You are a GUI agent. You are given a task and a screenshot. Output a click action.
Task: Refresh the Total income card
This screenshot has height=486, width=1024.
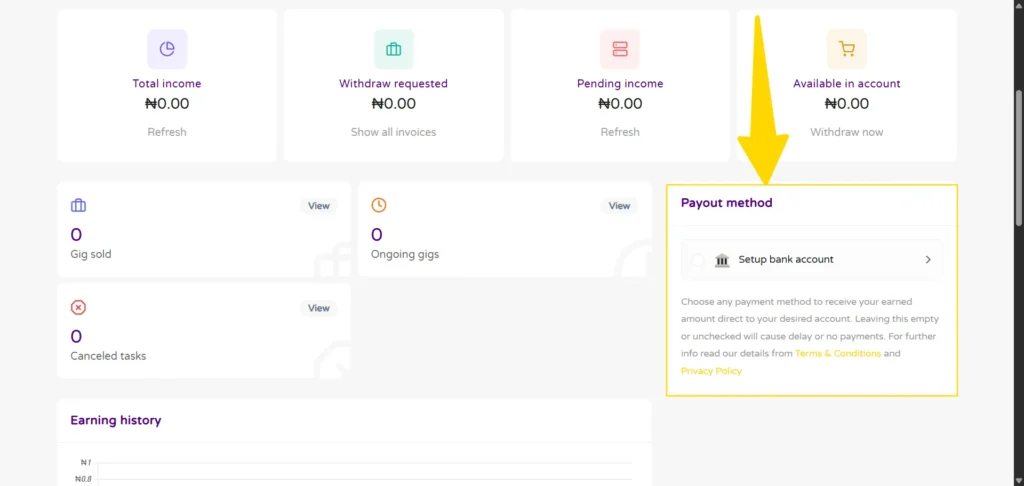click(167, 132)
